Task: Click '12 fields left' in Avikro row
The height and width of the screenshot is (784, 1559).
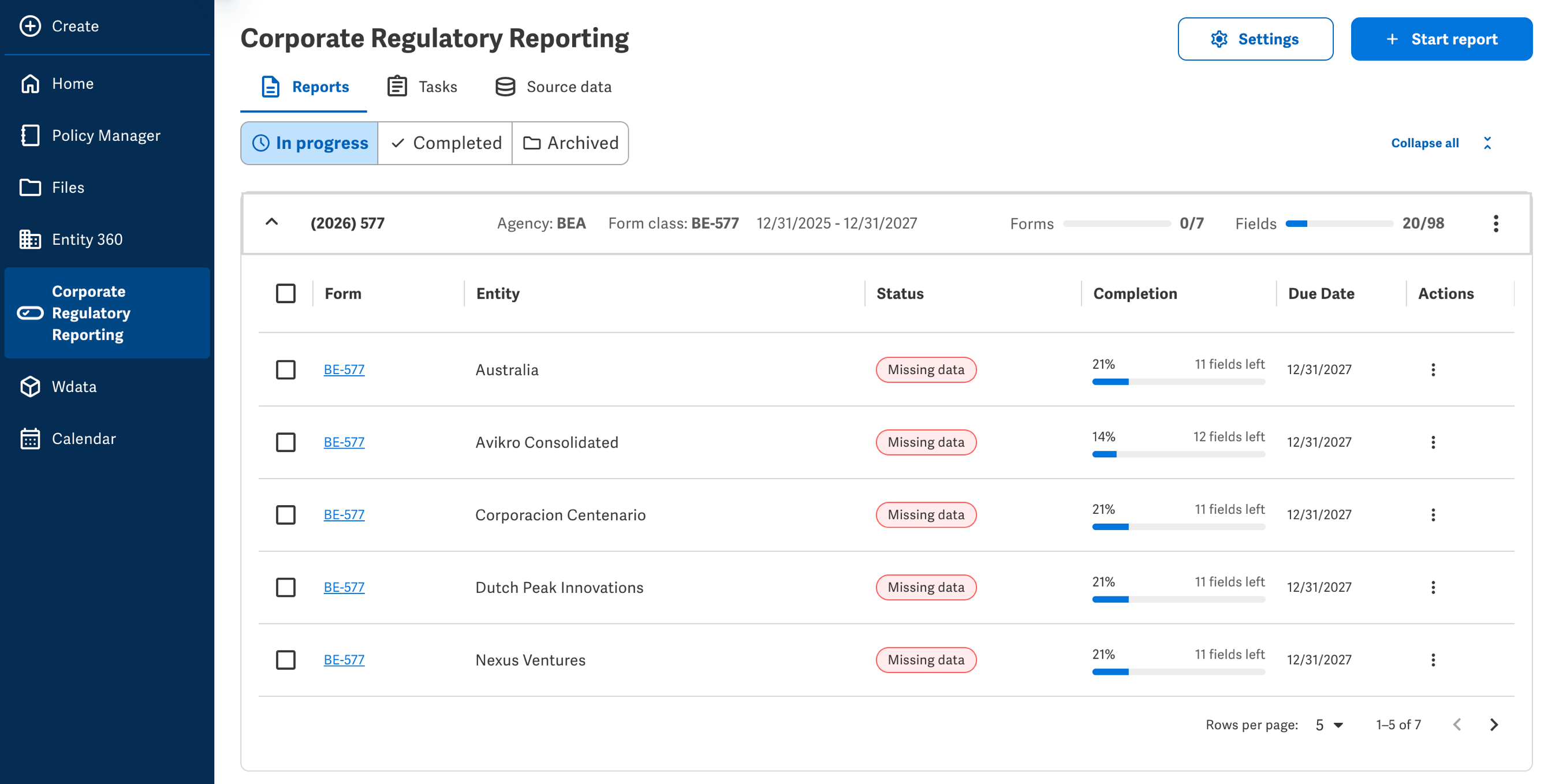Action: click(x=1228, y=437)
